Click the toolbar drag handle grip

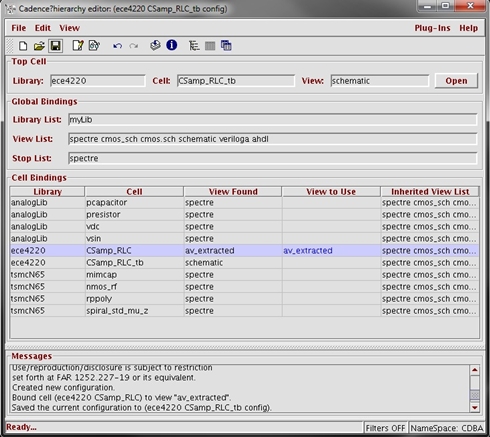[x=10, y=46]
